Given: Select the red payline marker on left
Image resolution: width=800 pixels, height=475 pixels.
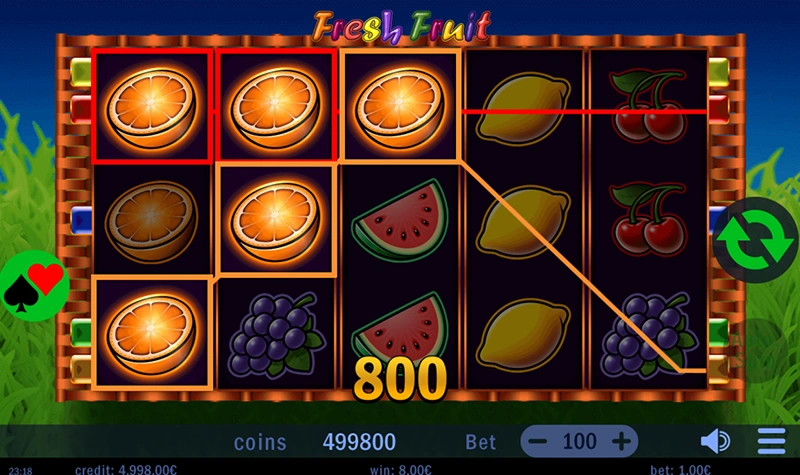Looking at the screenshot, I should (81, 108).
